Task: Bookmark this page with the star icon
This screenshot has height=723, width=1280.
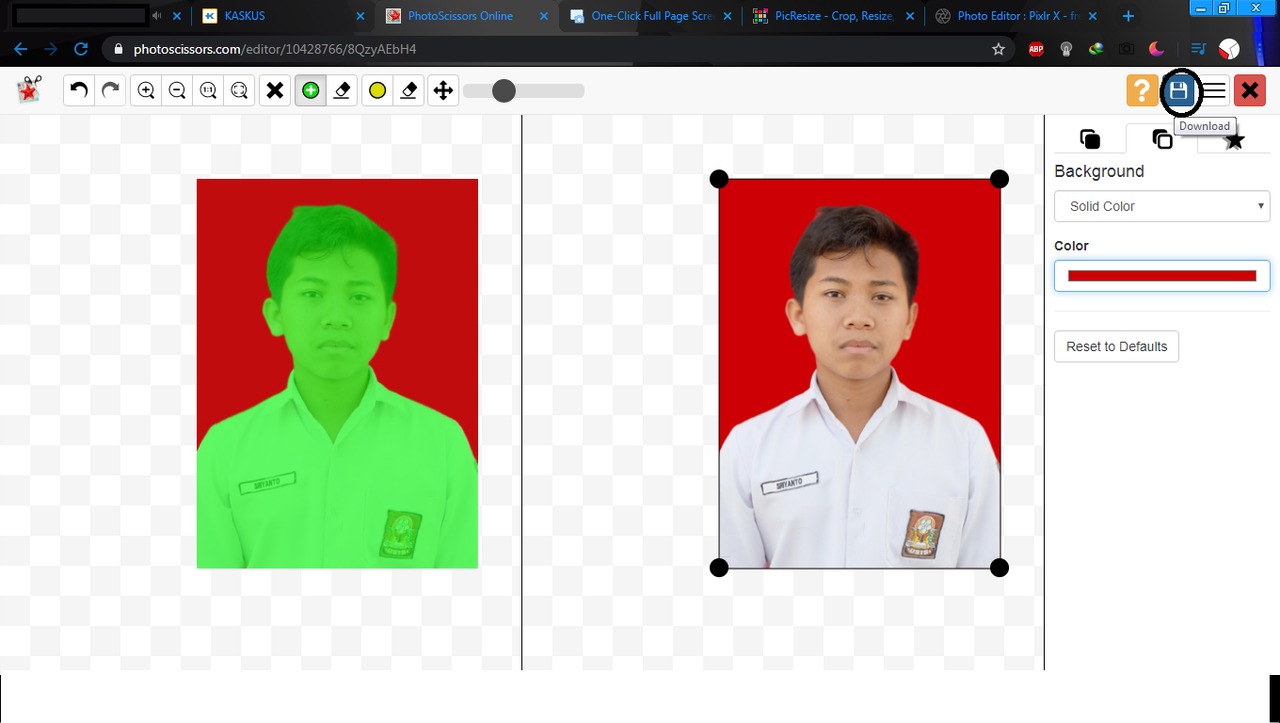Action: tap(998, 49)
